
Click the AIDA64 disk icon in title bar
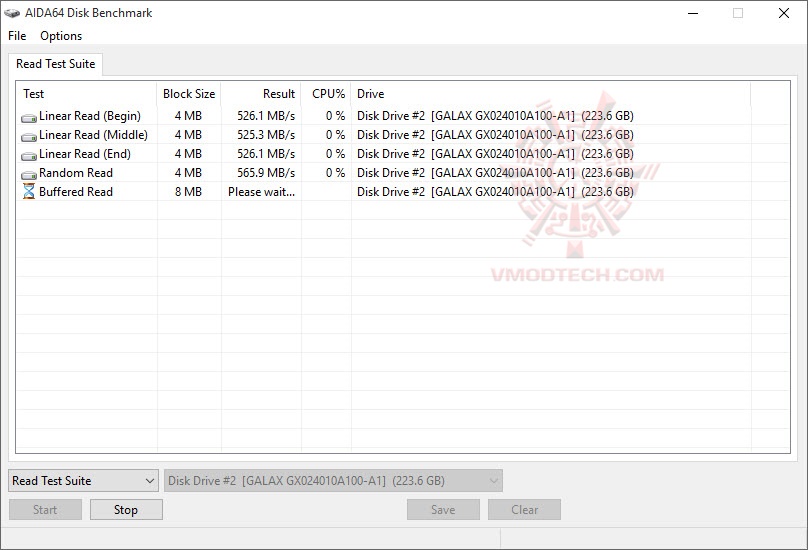pyautogui.click(x=12, y=13)
